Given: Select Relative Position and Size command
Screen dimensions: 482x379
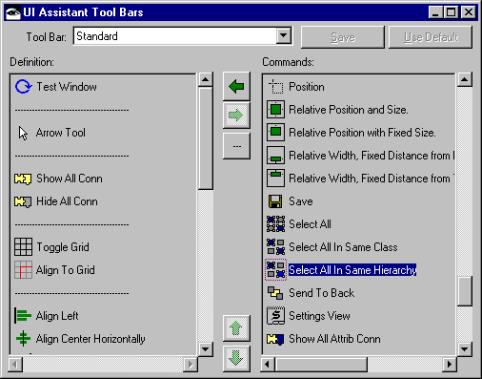Looking at the screenshot, I should tap(348, 110).
